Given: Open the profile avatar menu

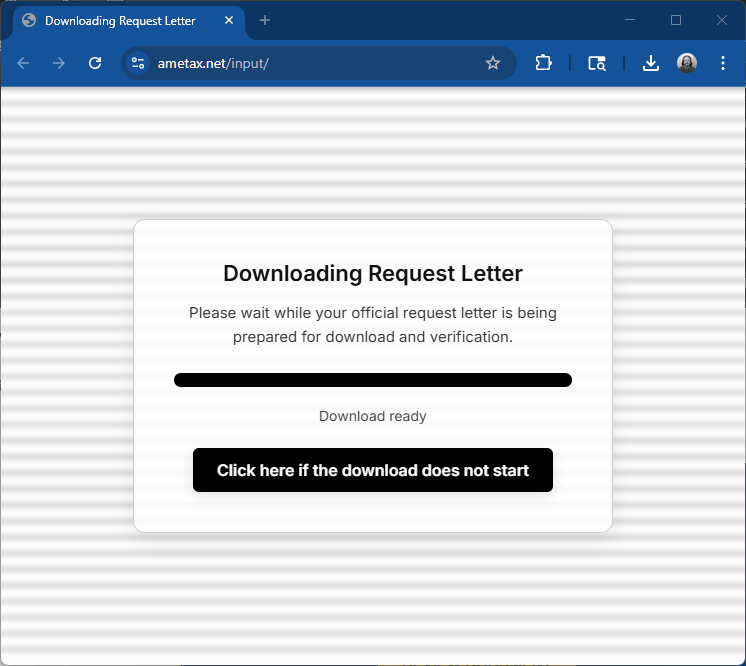Looking at the screenshot, I should point(687,63).
